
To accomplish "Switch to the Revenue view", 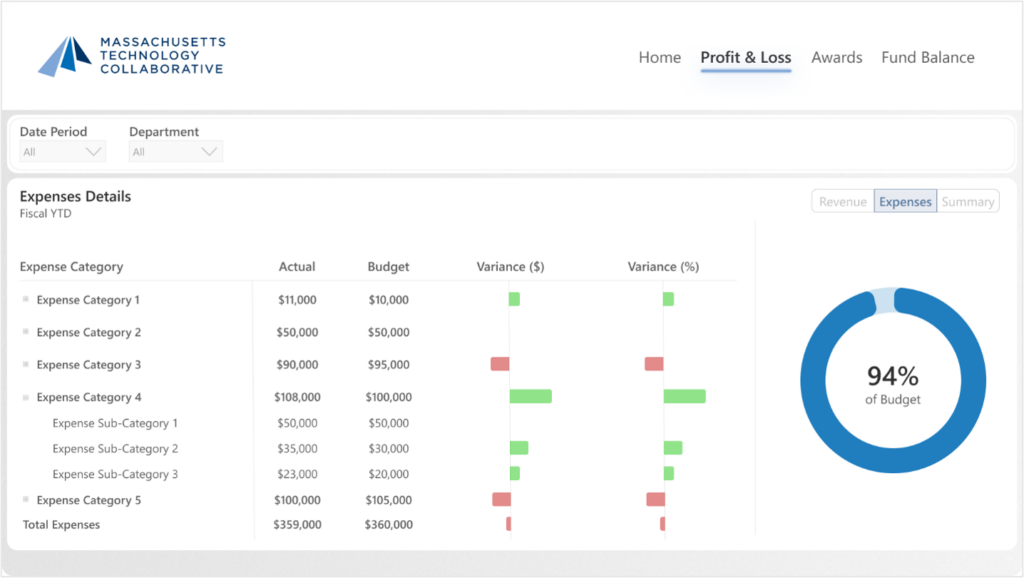I will click(842, 202).
